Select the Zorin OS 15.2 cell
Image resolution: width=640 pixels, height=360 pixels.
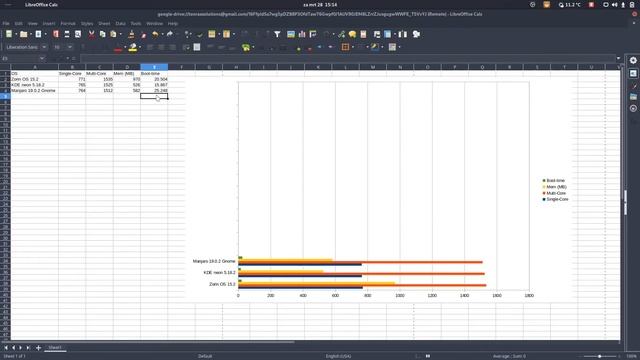point(34,79)
